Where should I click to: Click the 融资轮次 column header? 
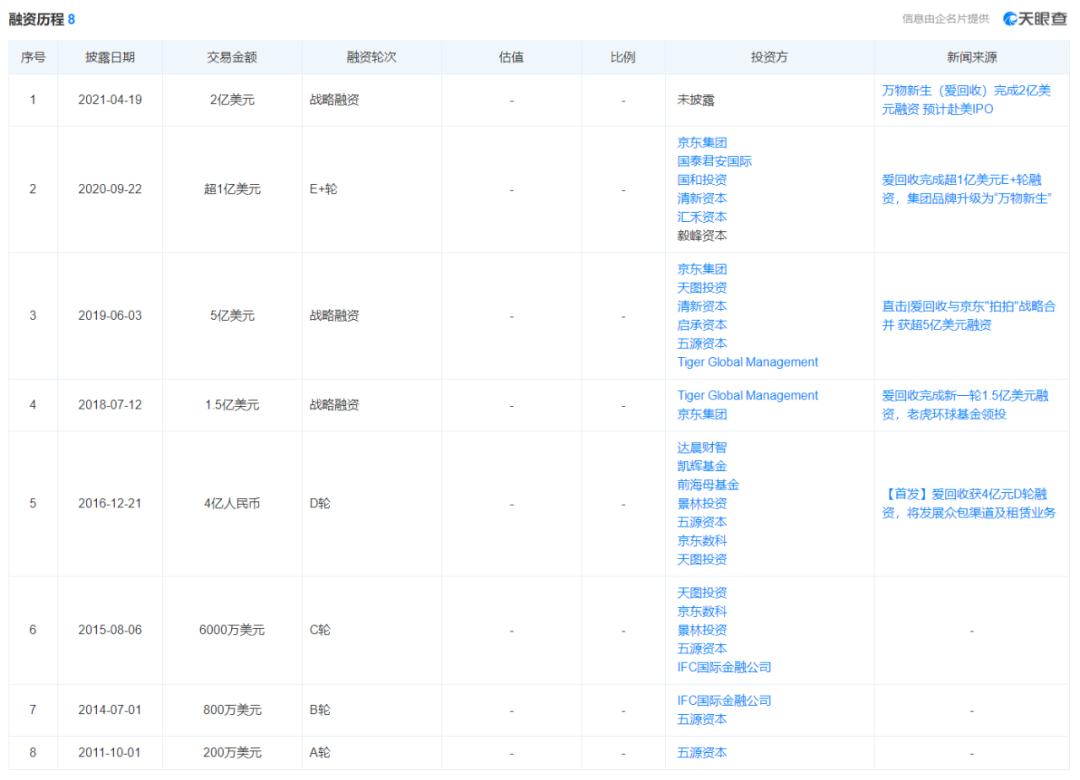tap(372, 58)
